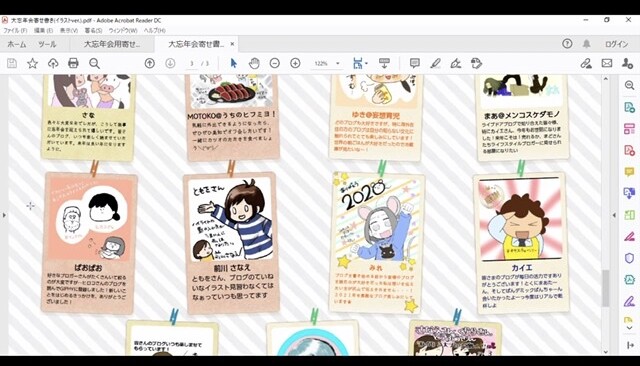Expand the zoom percentage dropdown
The height and width of the screenshot is (366, 640).
pos(338,64)
